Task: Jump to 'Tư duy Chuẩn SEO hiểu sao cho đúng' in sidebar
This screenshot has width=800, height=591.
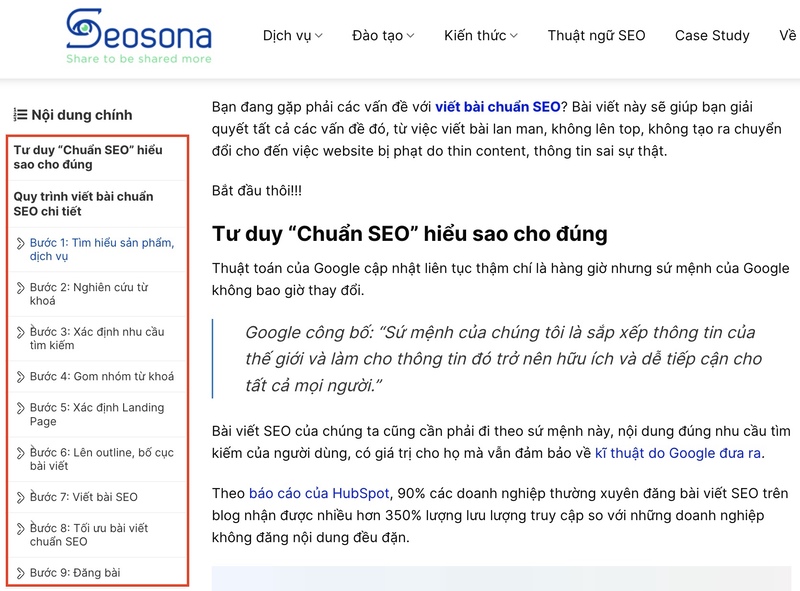Action: pyautogui.click(x=88, y=157)
